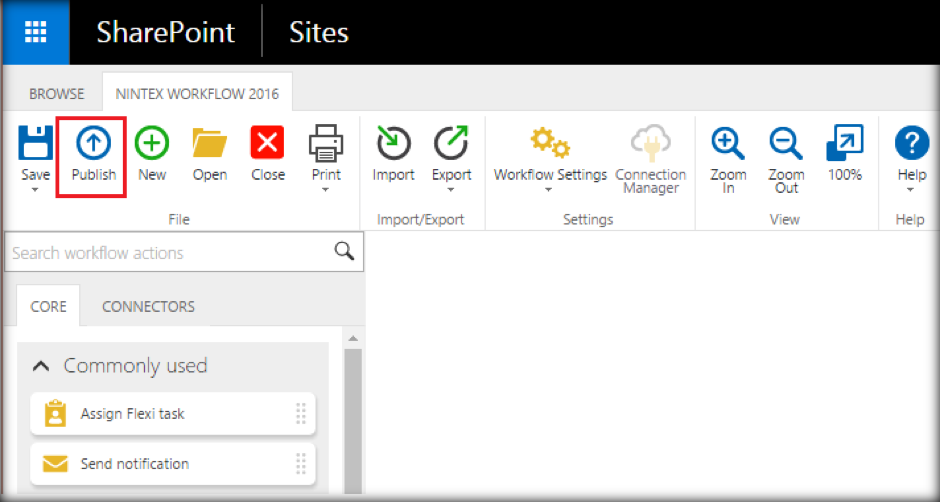This screenshot has height=502, width=940.
Task: Click the Import workflow icon
Action: [x=393, y=145]
